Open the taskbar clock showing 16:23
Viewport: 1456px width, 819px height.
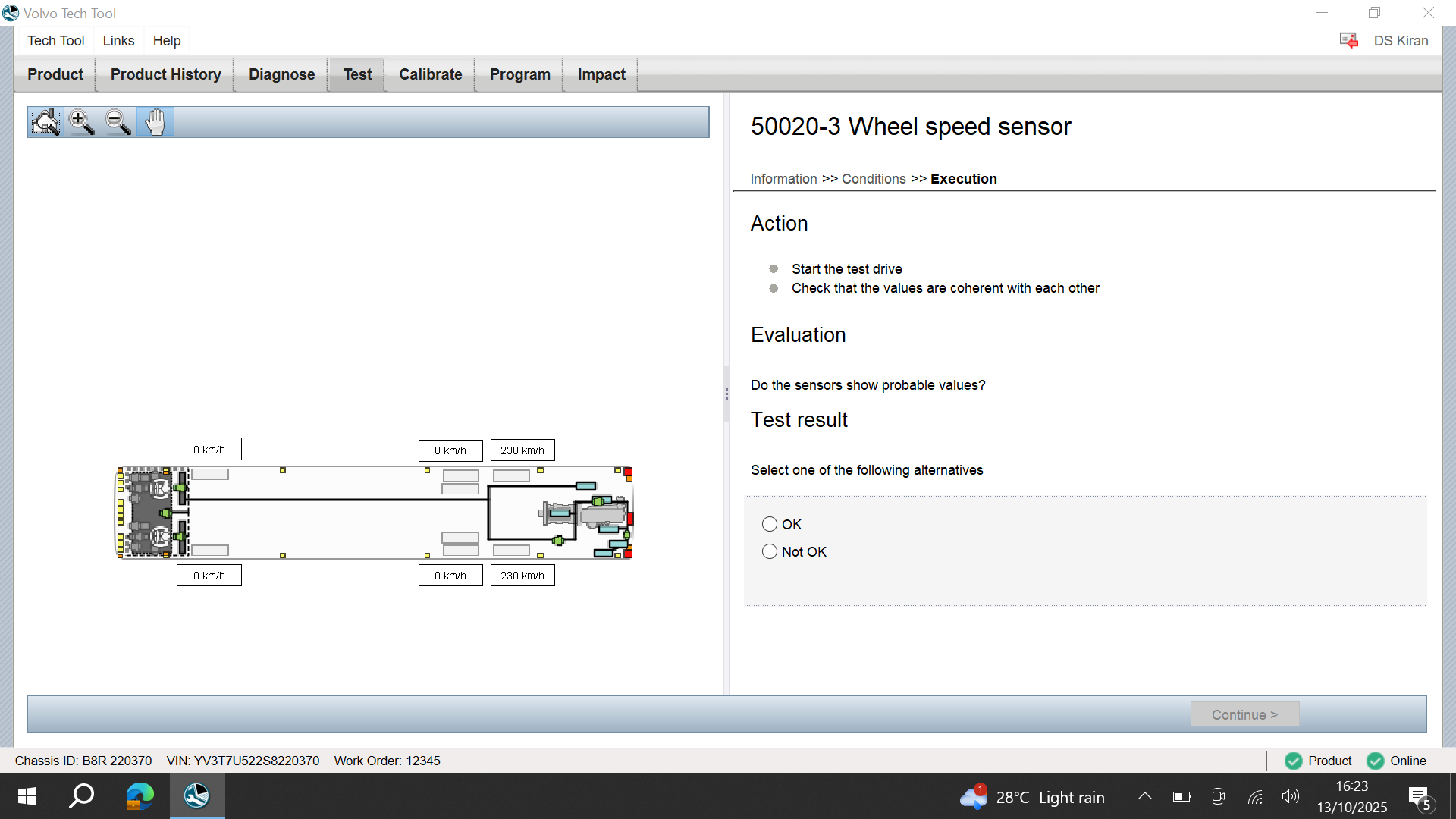point(1352,797)
